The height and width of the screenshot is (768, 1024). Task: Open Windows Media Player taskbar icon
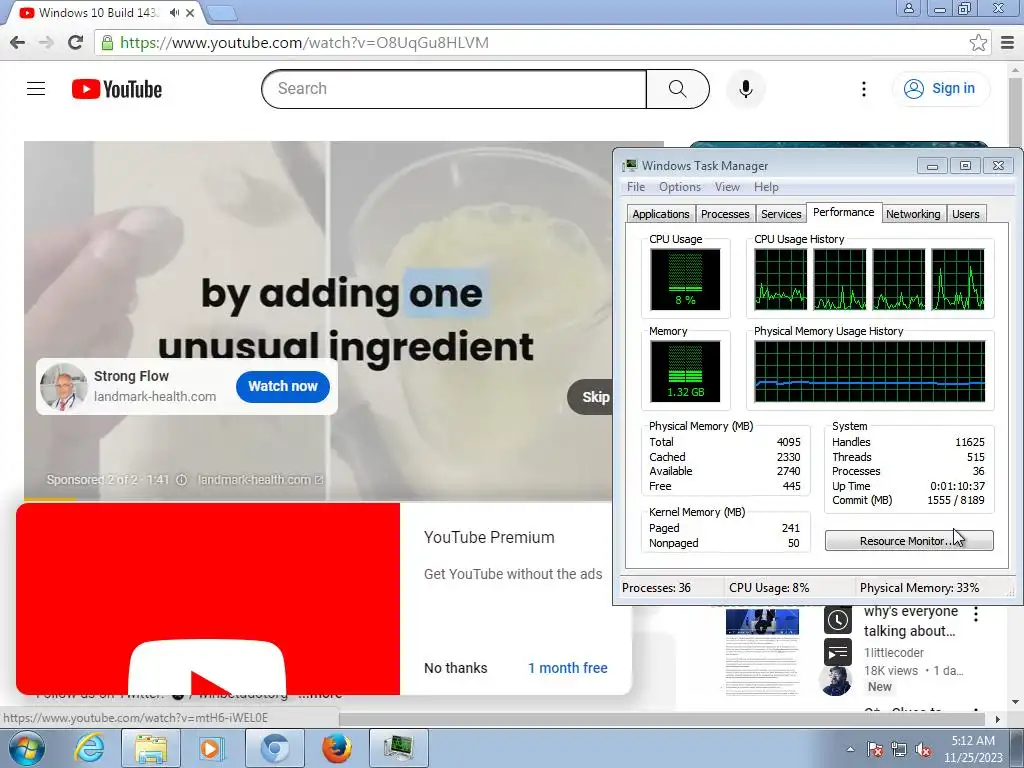pyautogui.click(x=210, y=748)
